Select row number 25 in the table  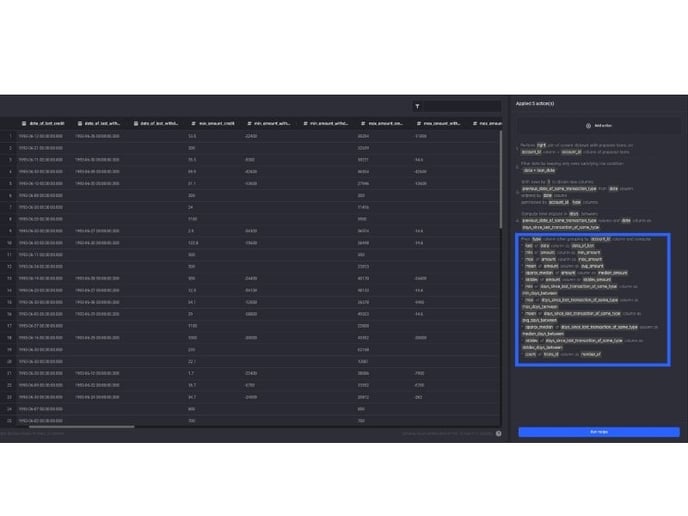(10, 421)
